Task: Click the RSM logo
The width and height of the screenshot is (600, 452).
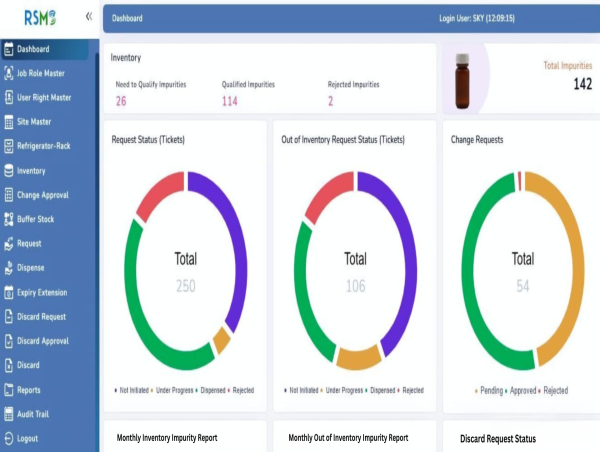Action: click(x=40, y=18)
